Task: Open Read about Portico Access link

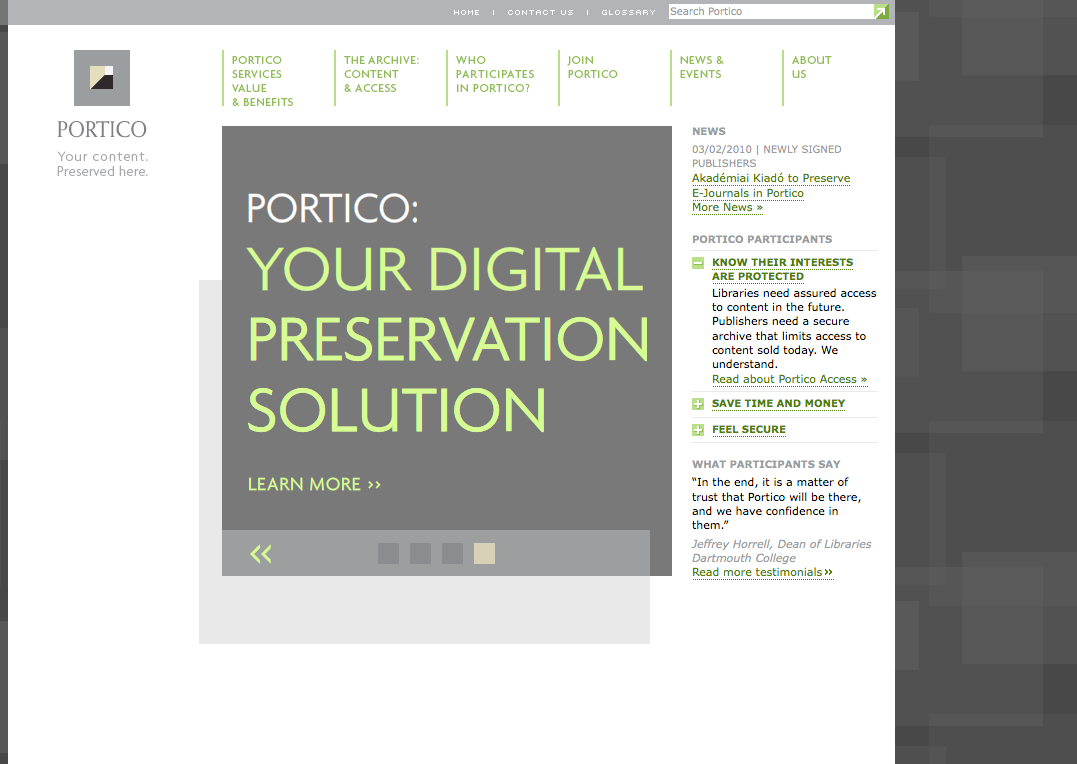Action: point(789,379)
